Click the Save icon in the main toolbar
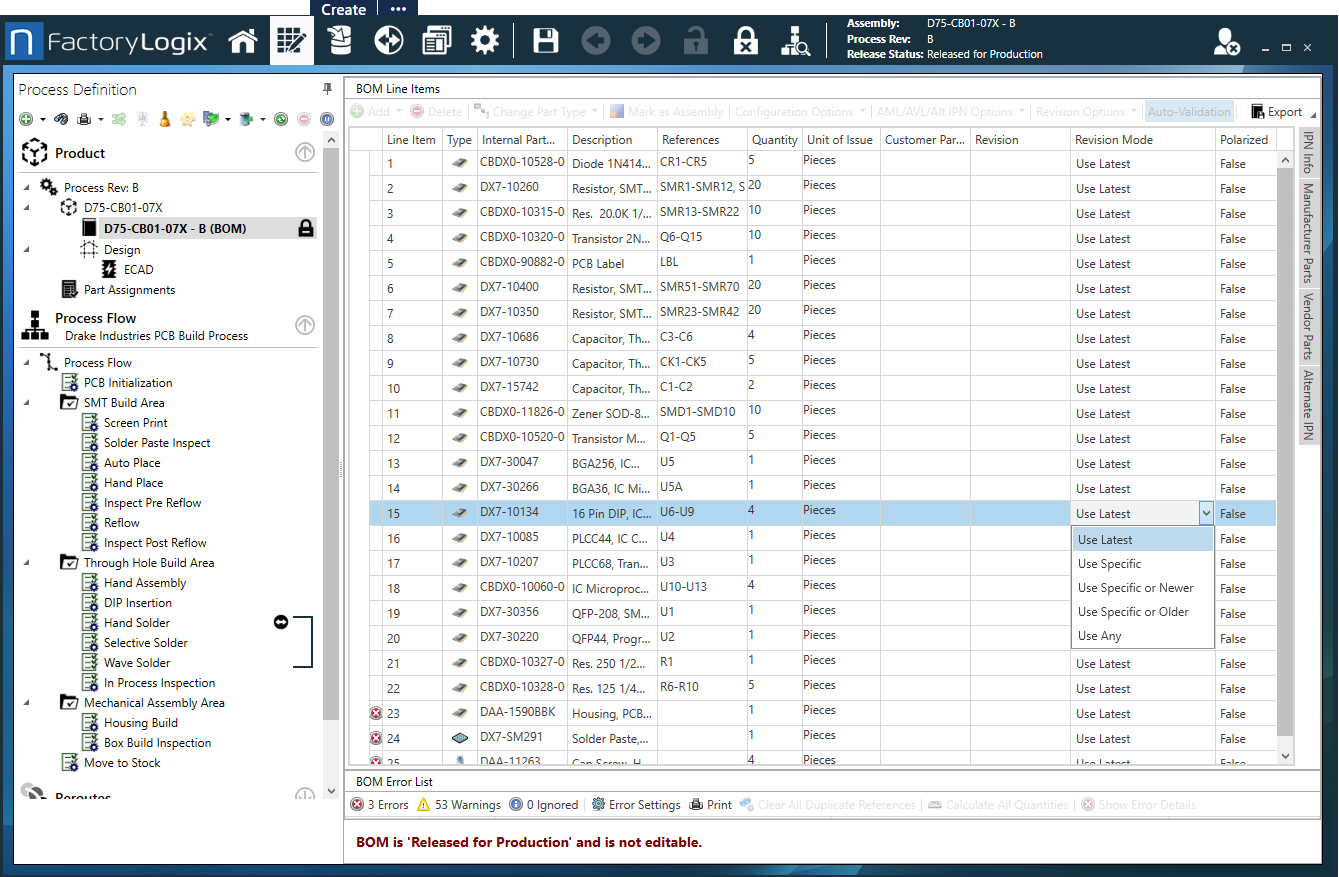This screenshot has height=877, width=1339. 544,40
